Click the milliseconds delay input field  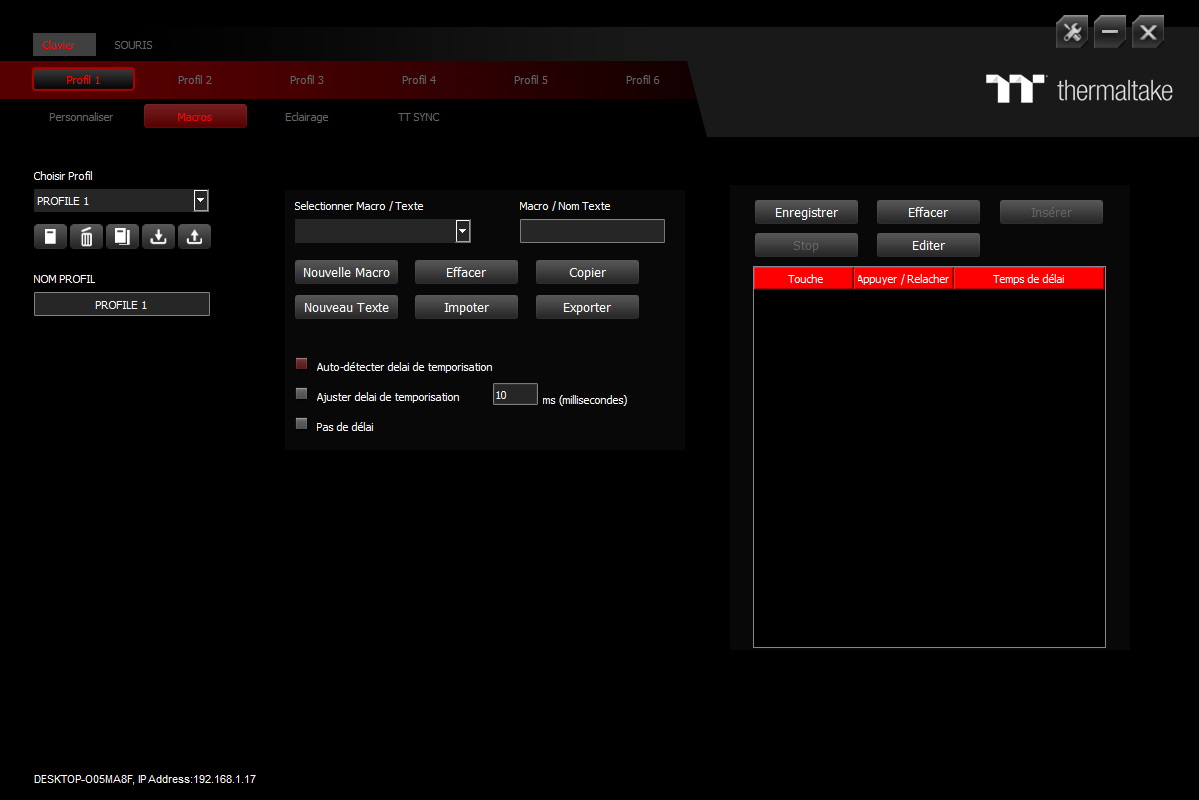514,394
